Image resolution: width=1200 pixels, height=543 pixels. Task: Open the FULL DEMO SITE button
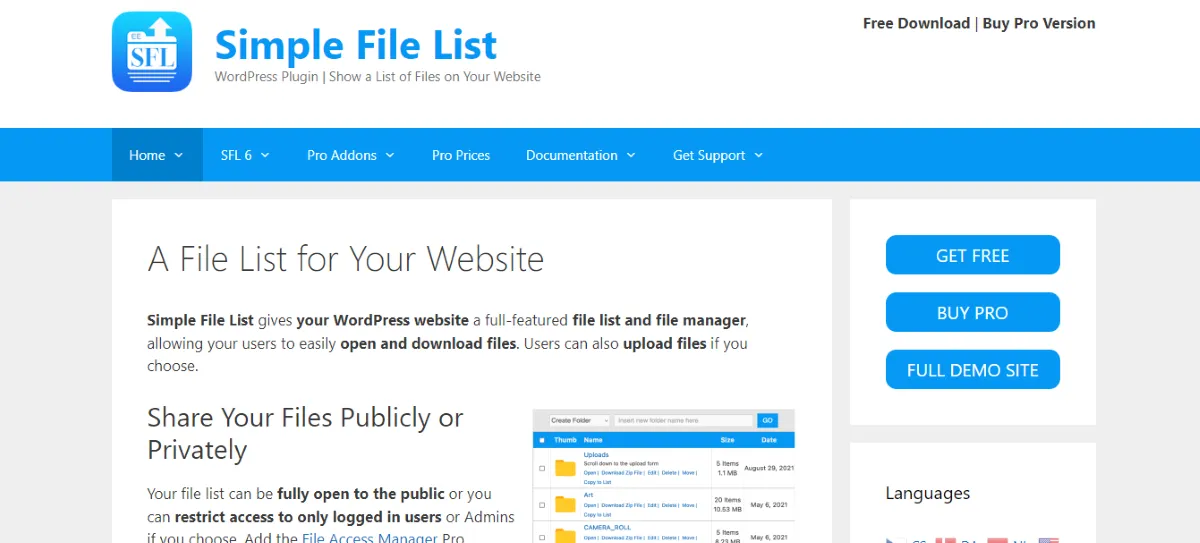click(x=972, y=370)
